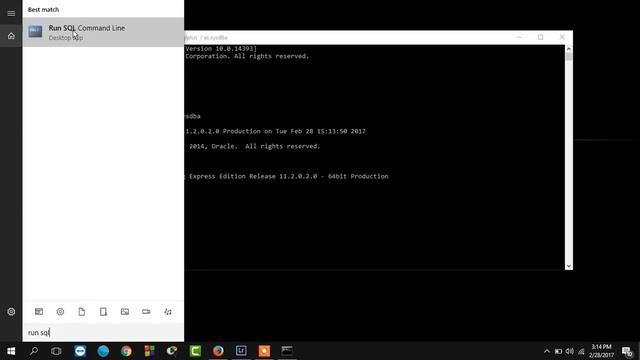Screen dimensions: 640x360
Task: Open the network signal tray icon
Action: point(581,351)
